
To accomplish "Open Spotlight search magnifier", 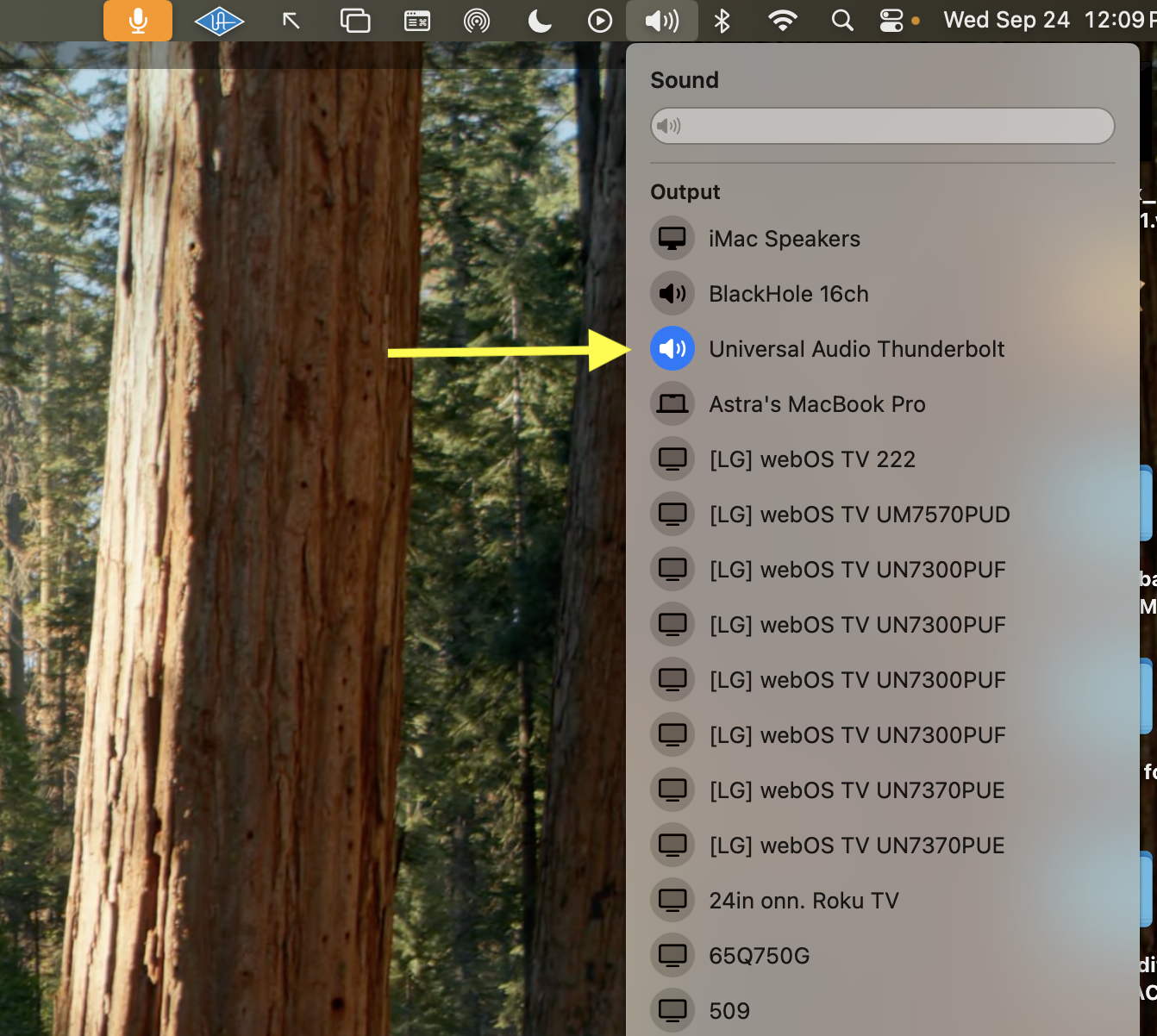I will click(x=842, y=21).
